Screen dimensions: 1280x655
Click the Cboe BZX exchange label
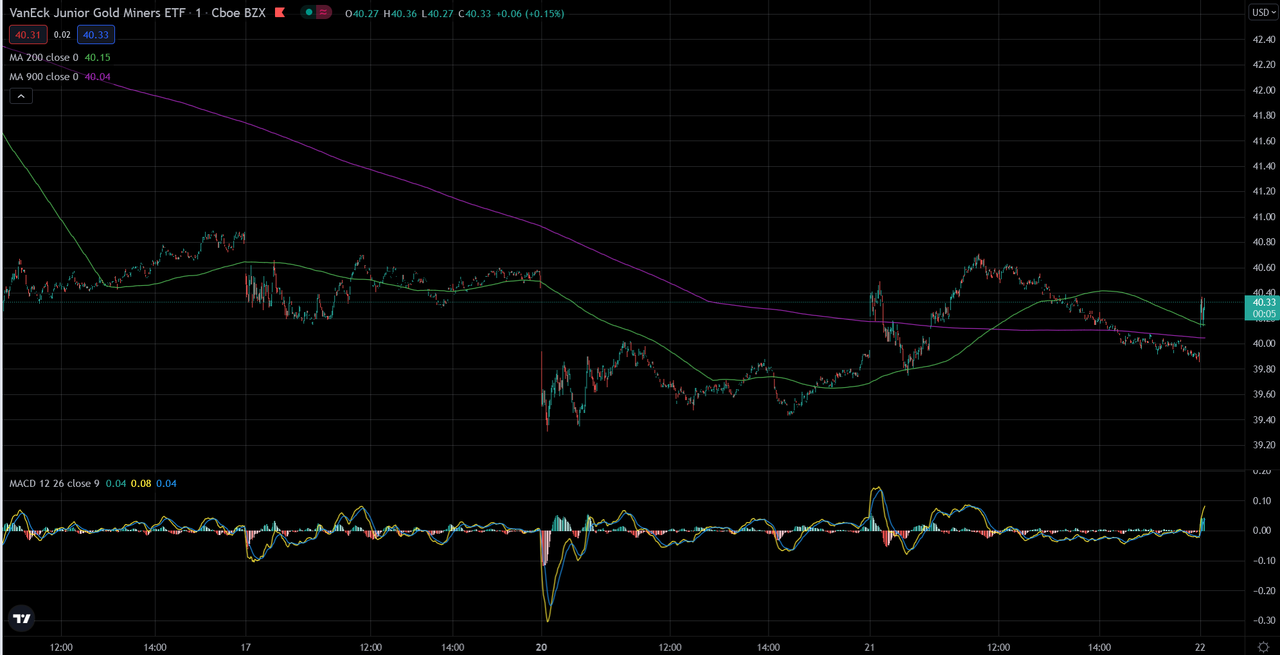pyautogui.click(x=239, y=14)
